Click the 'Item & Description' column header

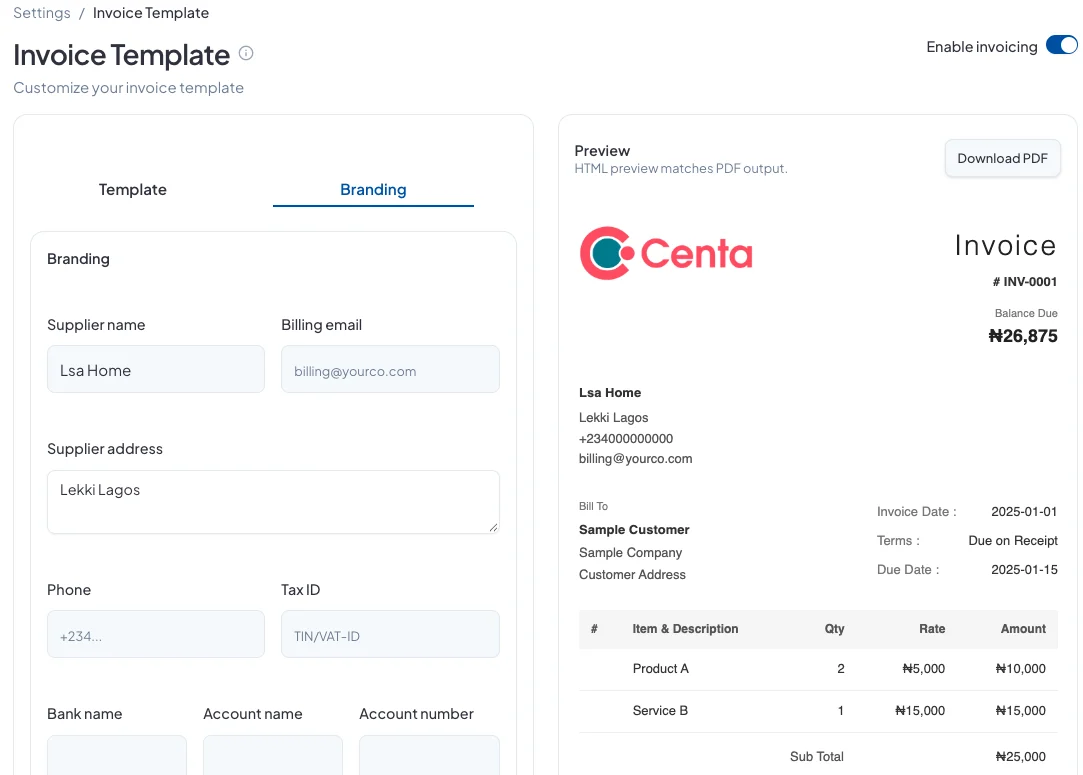coord(685,629)
